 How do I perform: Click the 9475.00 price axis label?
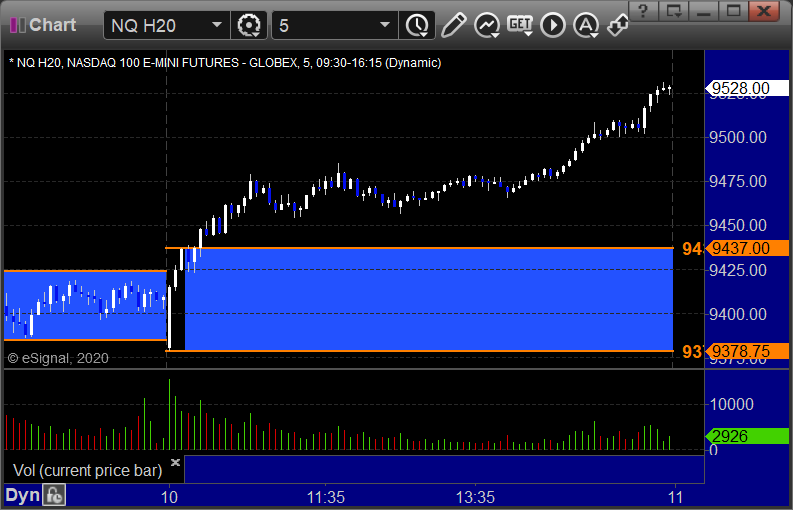pyautogui.click(x=738, y=181)
